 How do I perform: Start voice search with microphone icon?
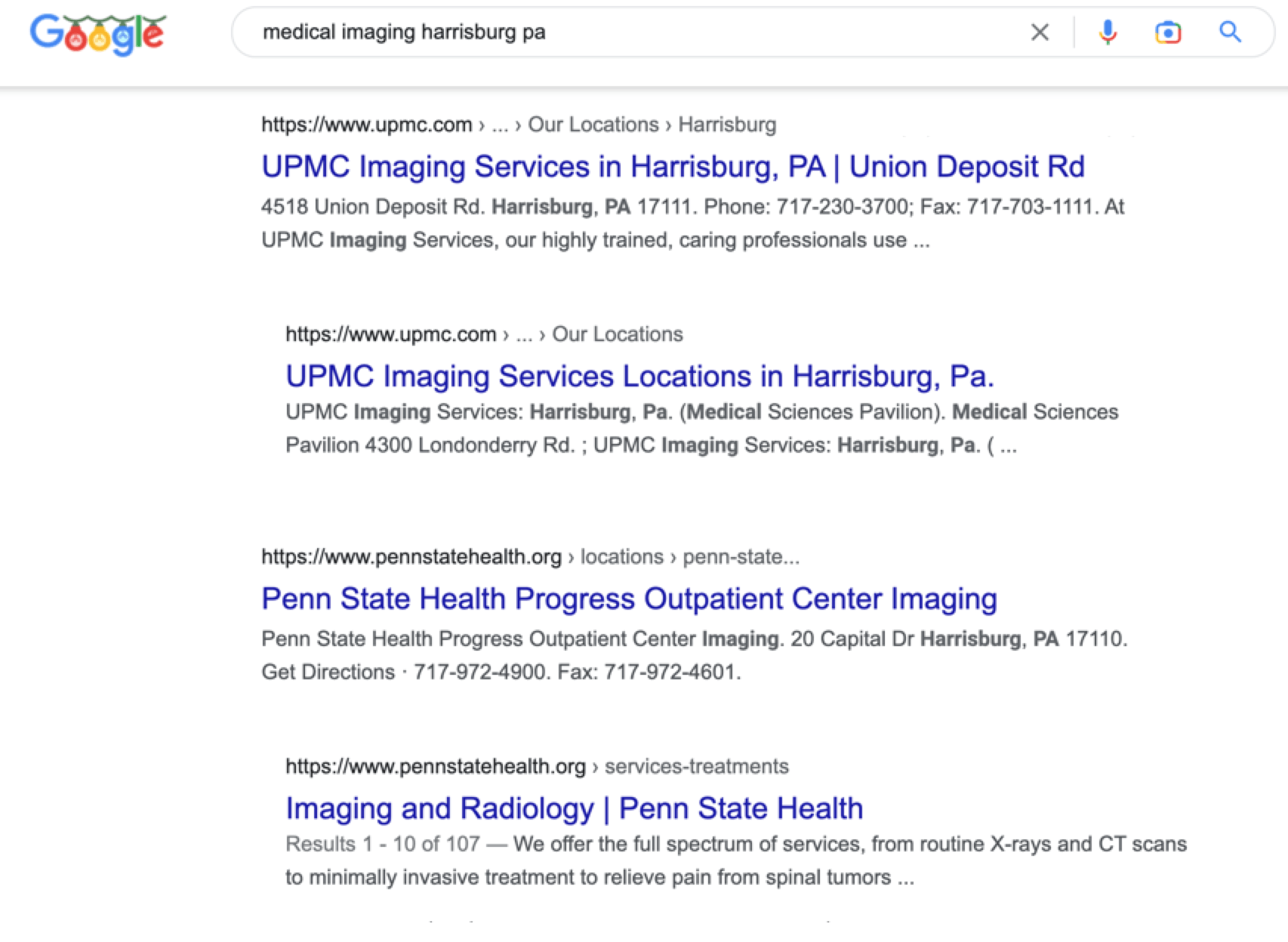(1108, 32)
